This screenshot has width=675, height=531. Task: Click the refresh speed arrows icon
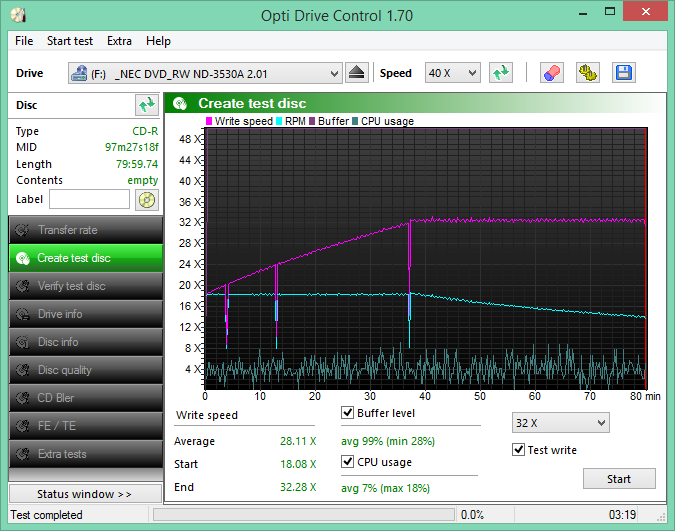pos(501,73)
